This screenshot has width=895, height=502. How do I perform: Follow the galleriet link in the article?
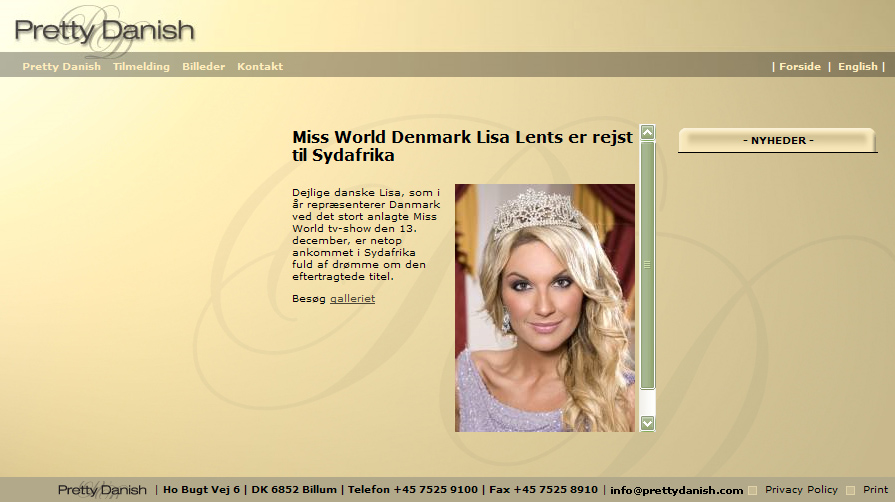point(352,299)
